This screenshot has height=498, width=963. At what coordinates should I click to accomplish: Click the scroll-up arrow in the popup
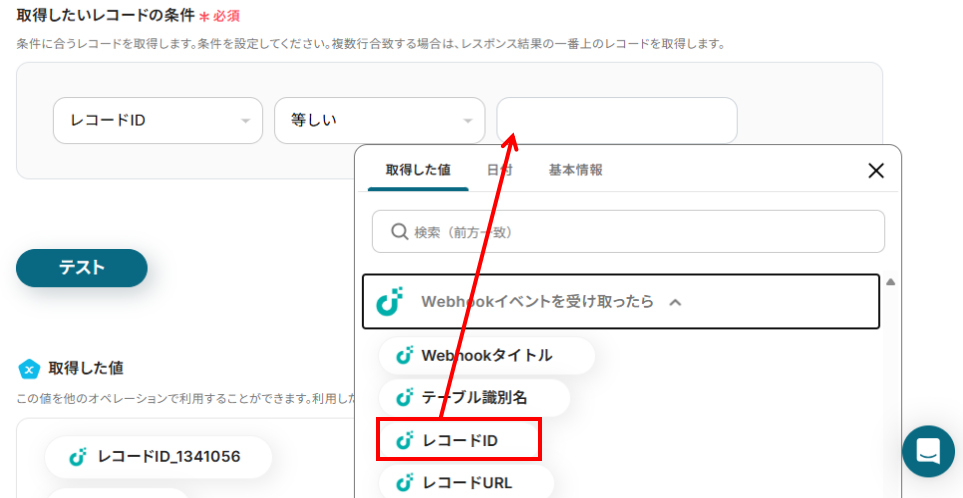coord(891,282)
